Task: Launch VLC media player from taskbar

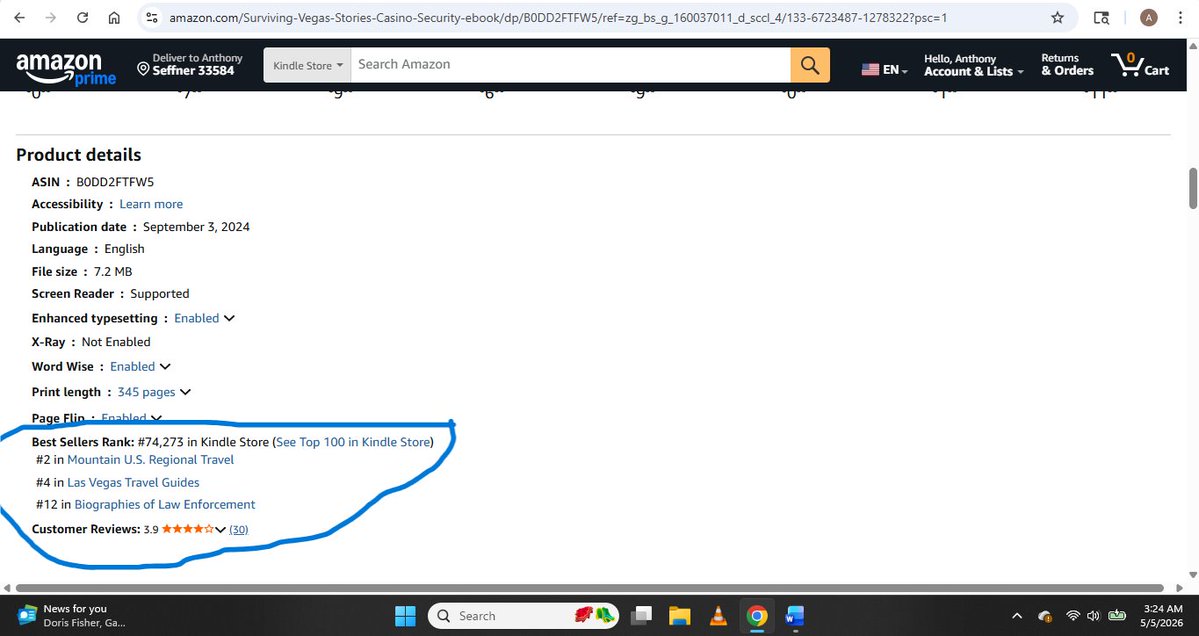Action: 718,616
